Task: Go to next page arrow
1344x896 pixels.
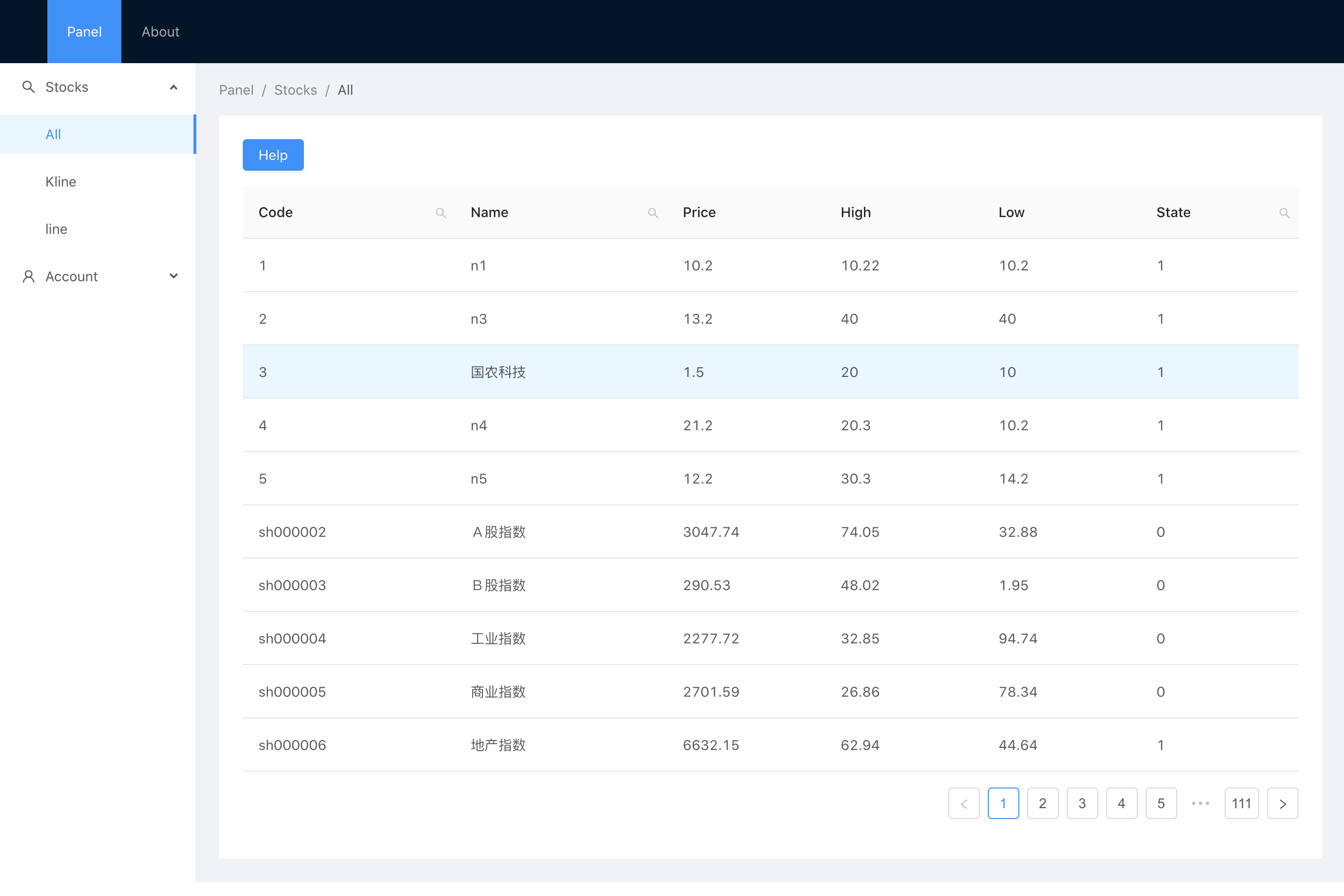Action: (x=1282, y=803)
